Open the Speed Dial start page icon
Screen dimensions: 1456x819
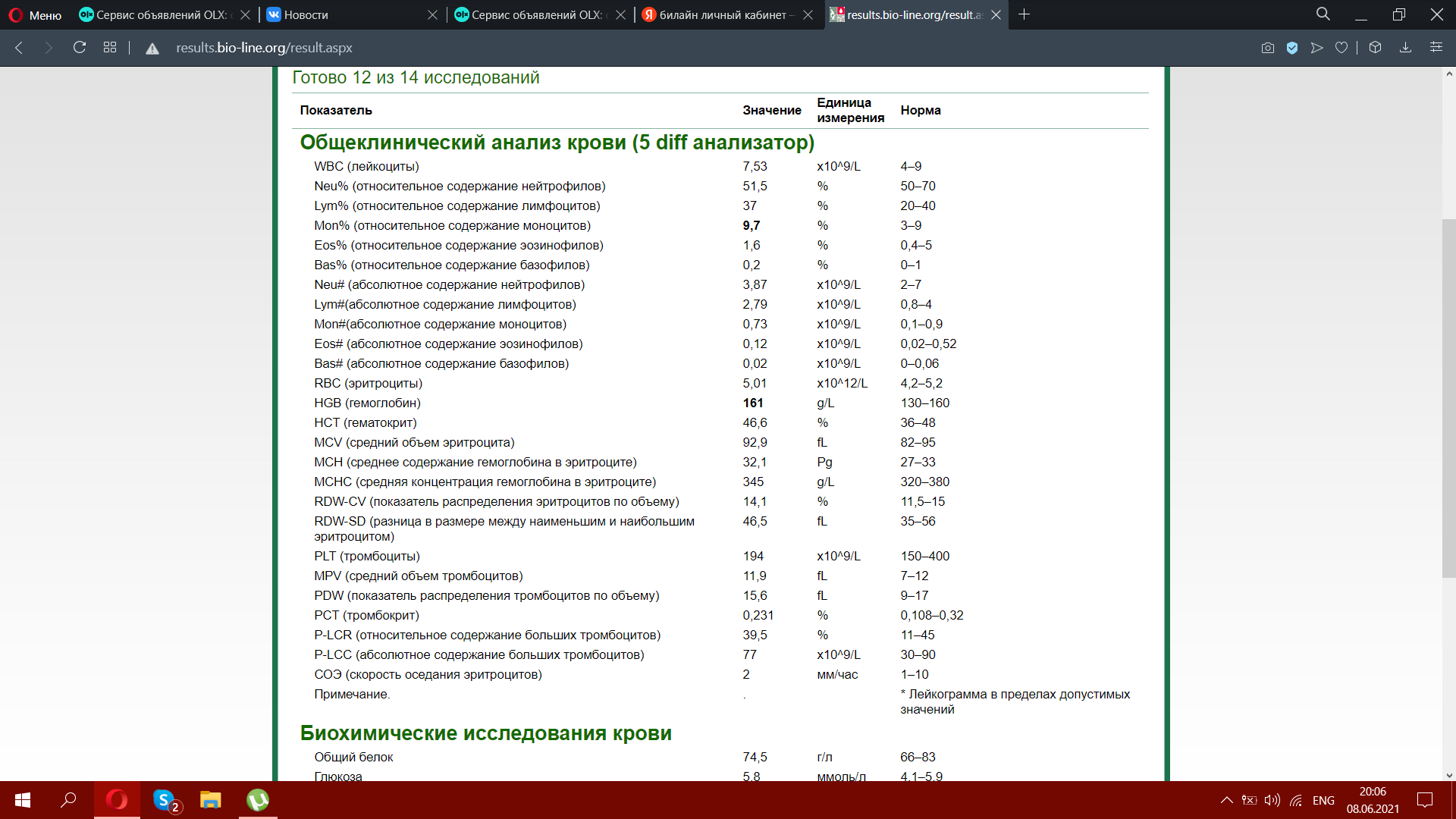(110, 48)
